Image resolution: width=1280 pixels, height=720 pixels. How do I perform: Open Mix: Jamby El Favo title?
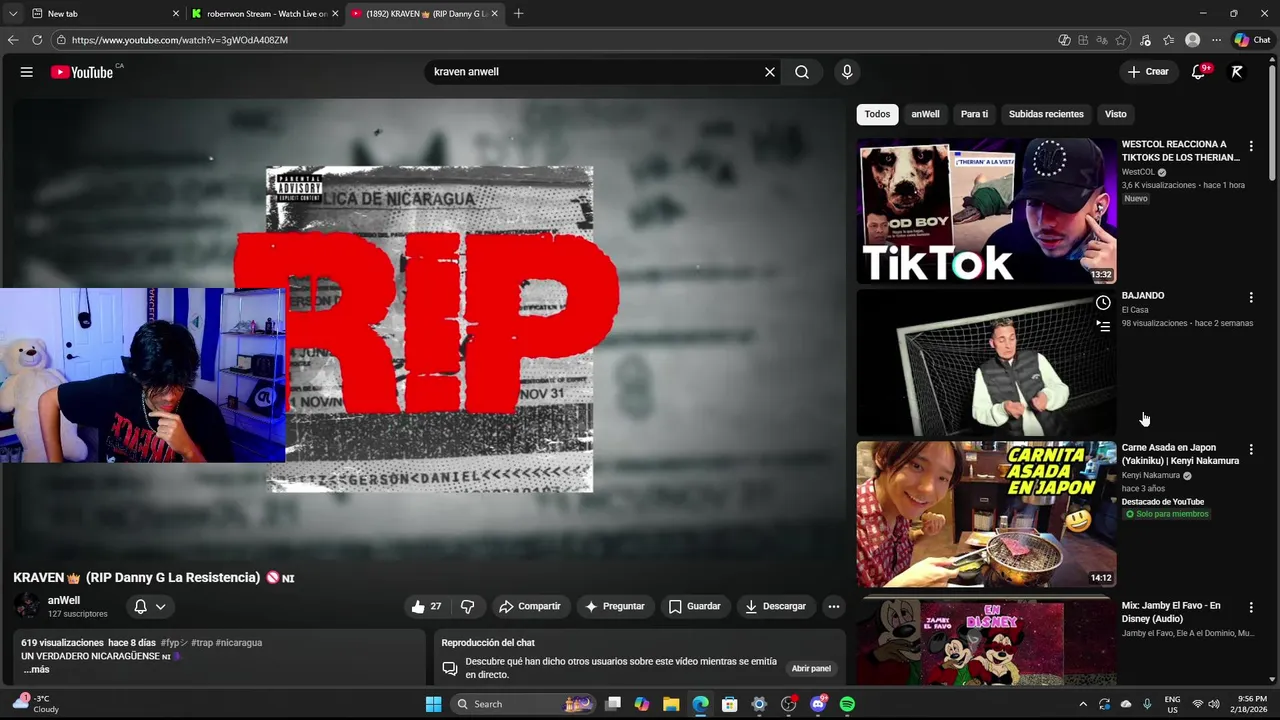pyautogui.click(x=1171, y=612)
